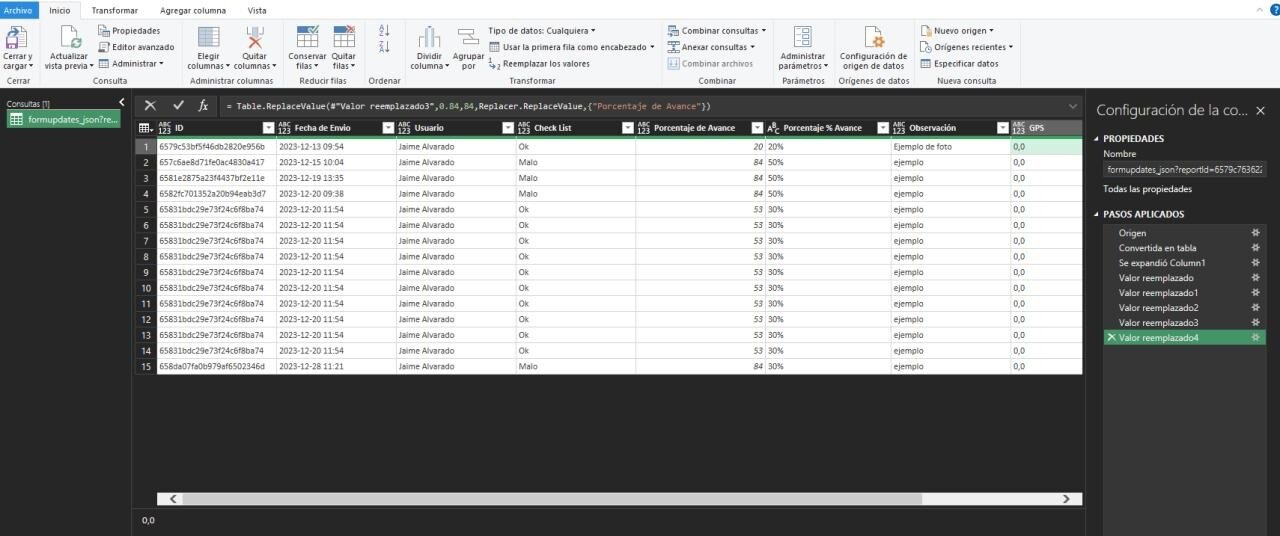
Task: Open the Agregar columna tab
Action: [x=193, y=9]
